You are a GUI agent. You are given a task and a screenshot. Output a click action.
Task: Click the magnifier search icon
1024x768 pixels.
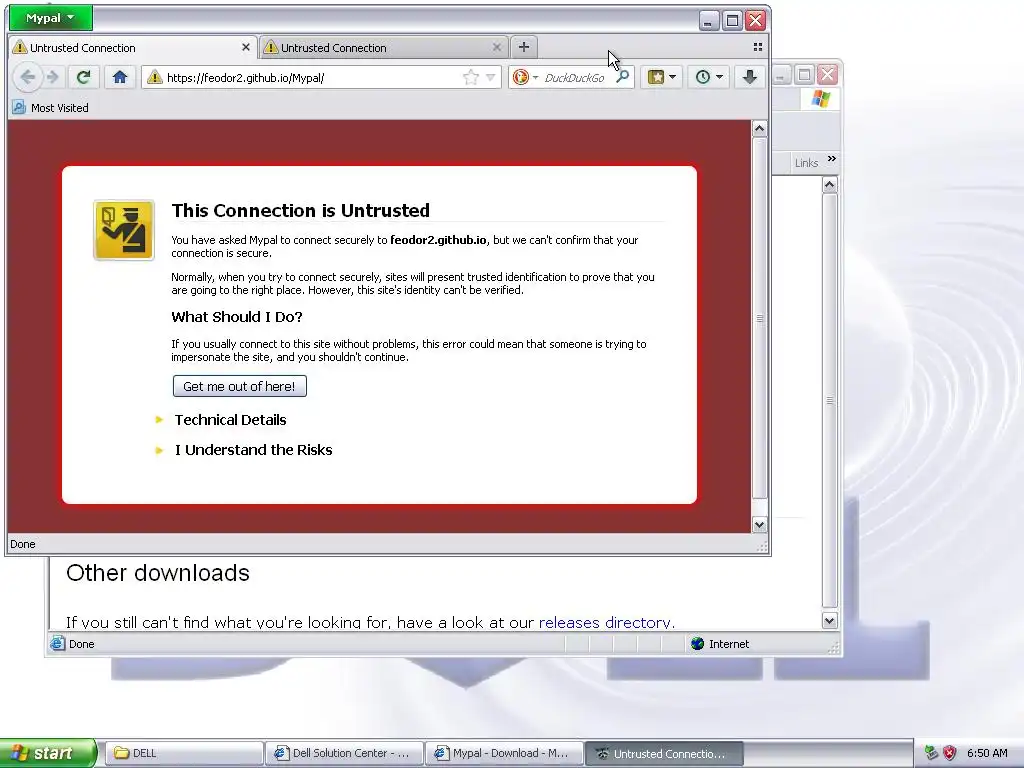(622, 77)
